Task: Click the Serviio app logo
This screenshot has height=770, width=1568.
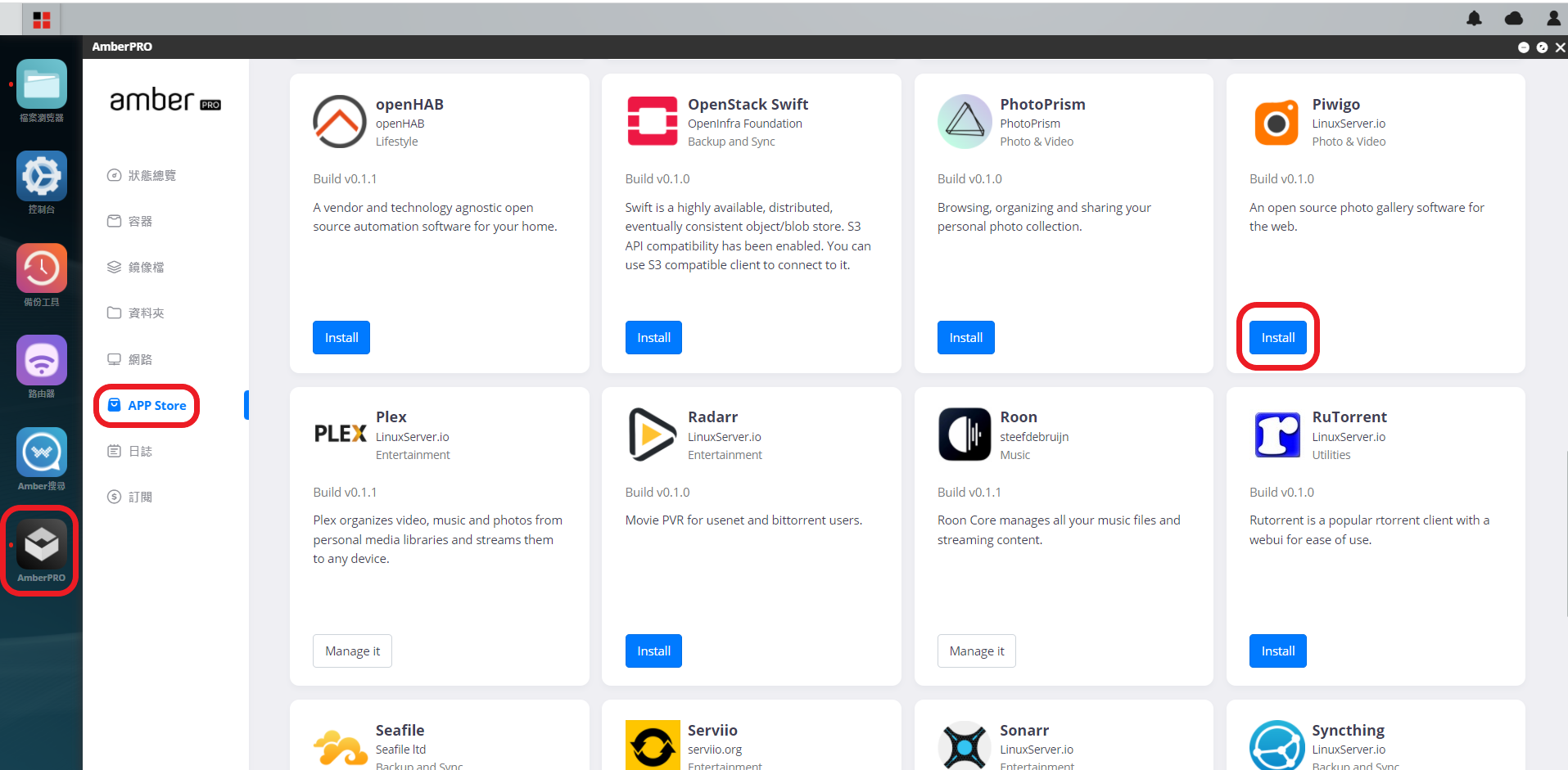Action: click(653, 745)
